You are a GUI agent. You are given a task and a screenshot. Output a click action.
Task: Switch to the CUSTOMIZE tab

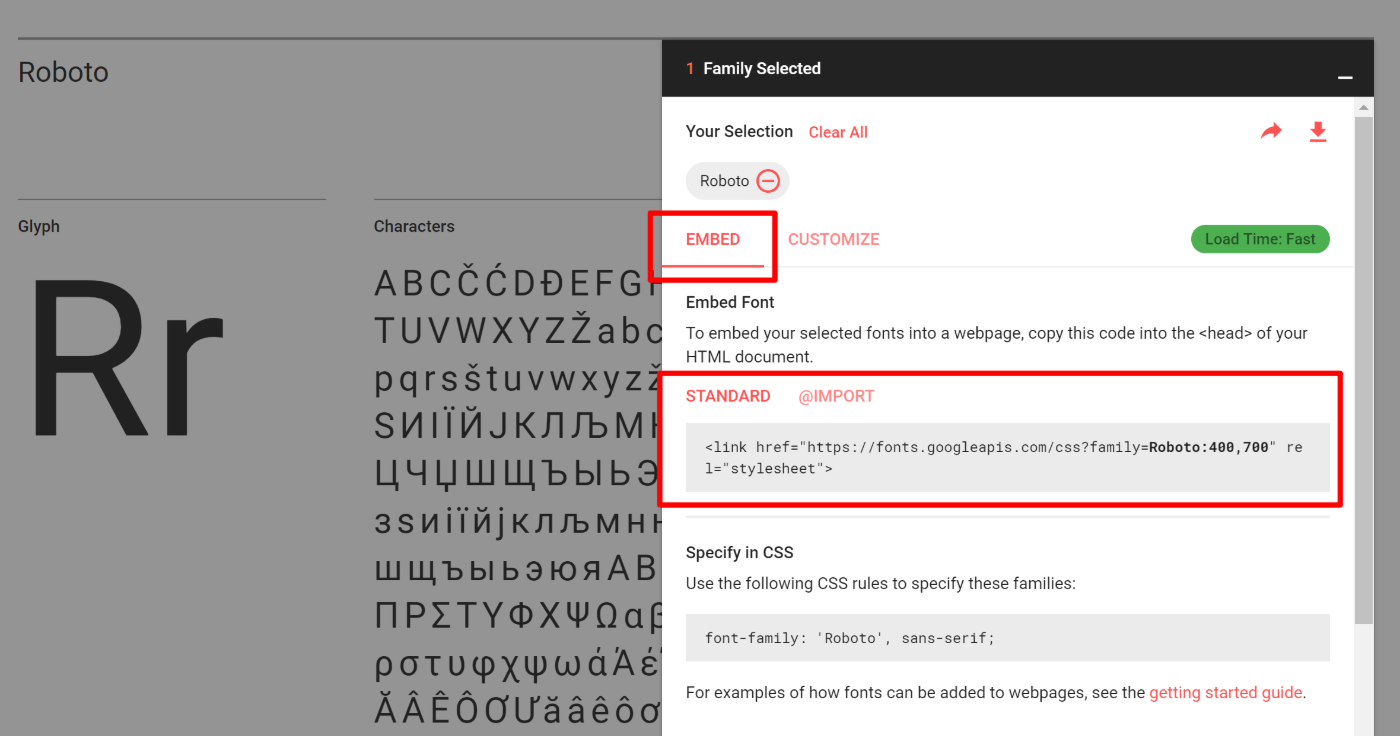point(833,239)
